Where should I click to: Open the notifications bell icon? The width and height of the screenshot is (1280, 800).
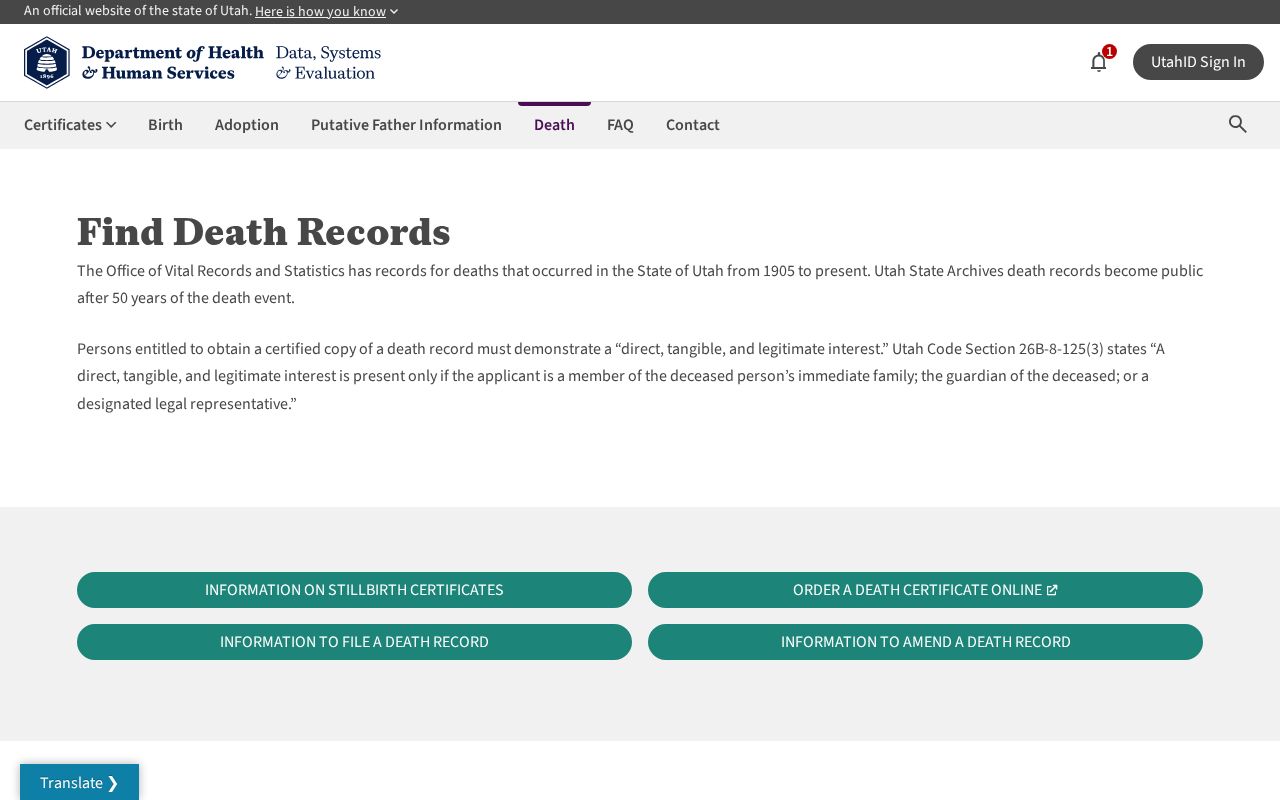1098,62
